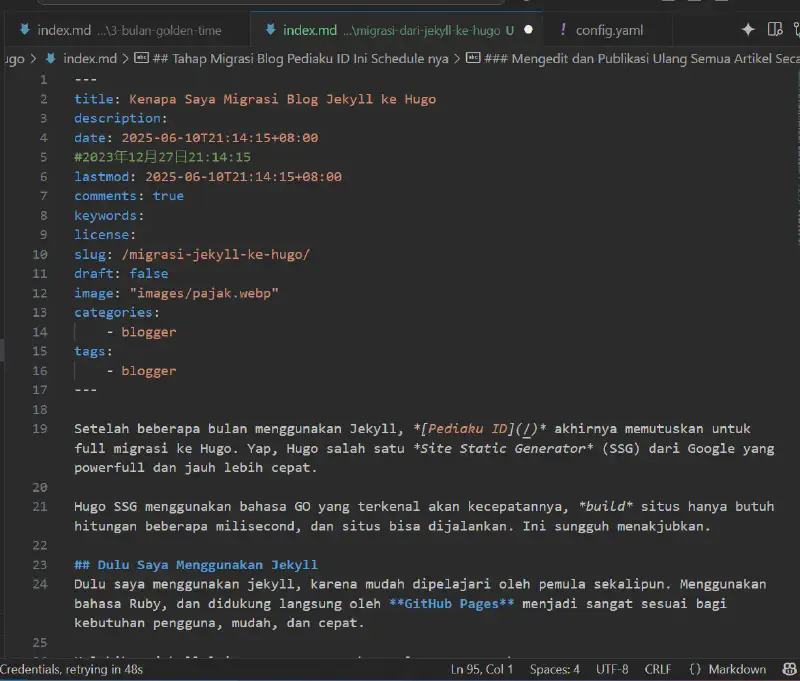Click the closing '---' front matter delimiter on line 17

click(85, 390)
